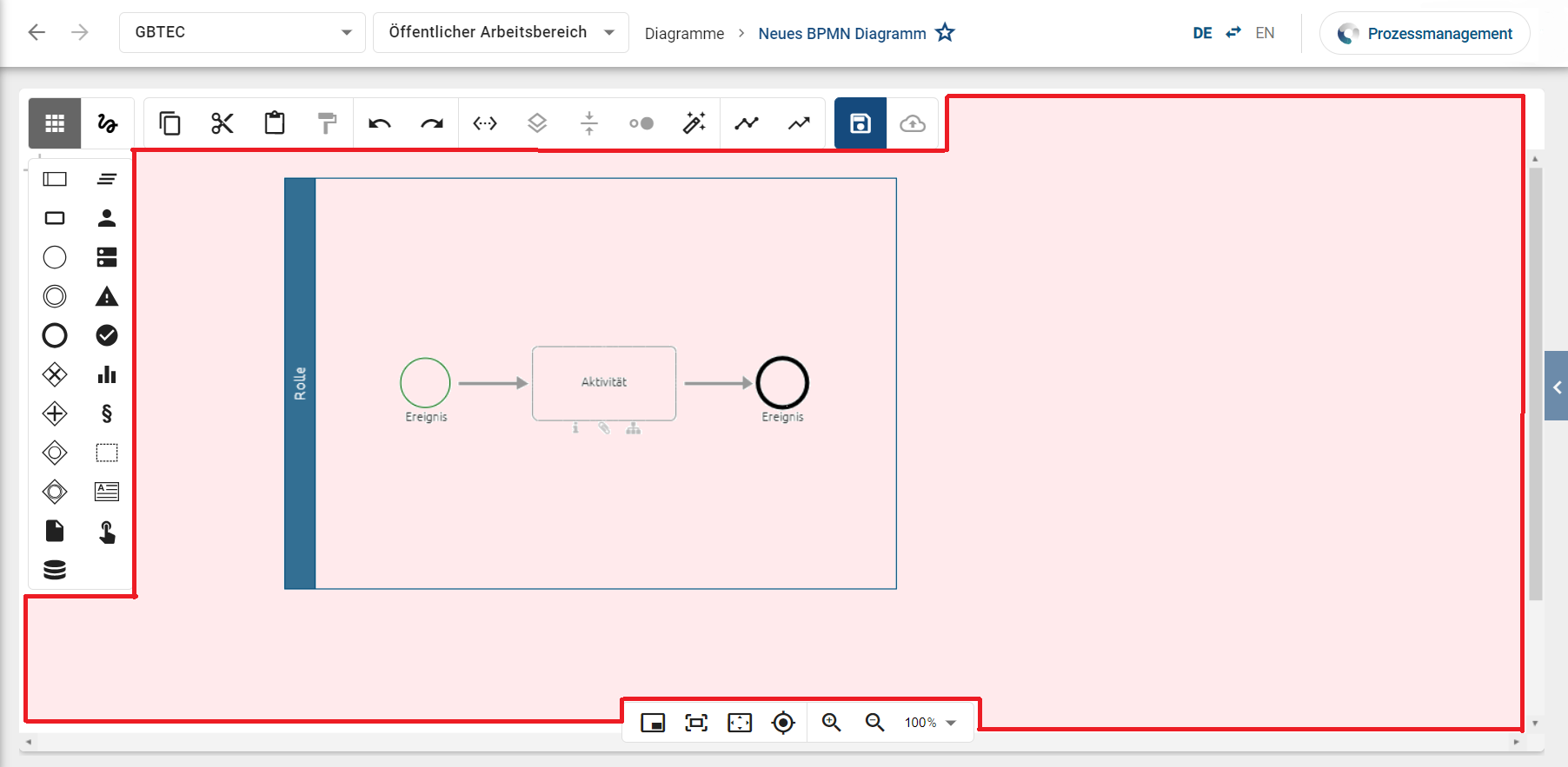Image resolution: width=1568 pixels, height=767 pixels.
Task: Select the text lines symbol in palette
Action: [x=107, y=179]
